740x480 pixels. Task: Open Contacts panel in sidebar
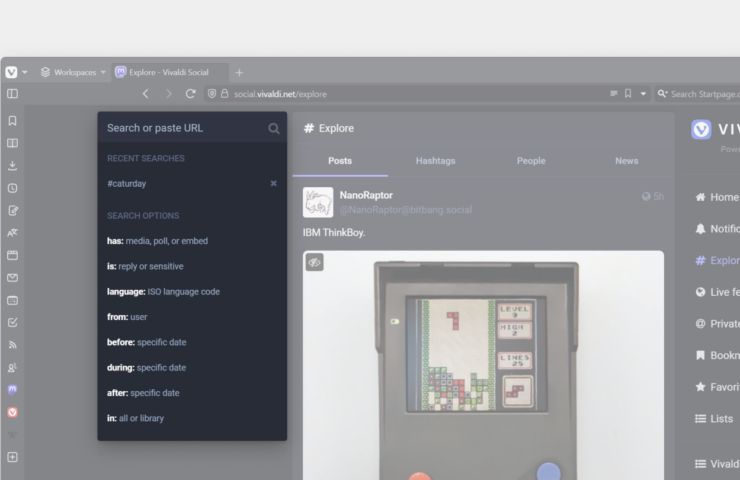13,367
